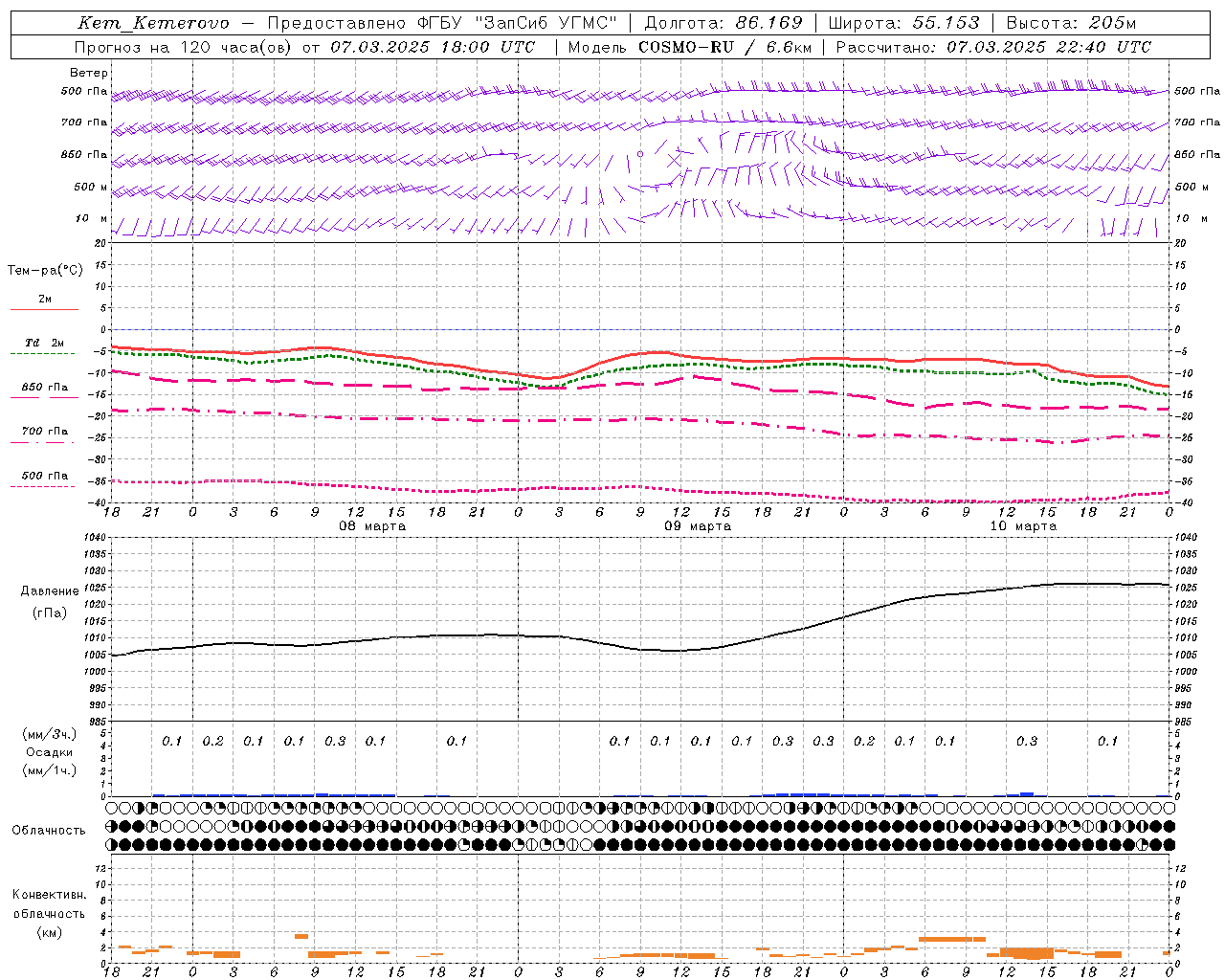Click the 'Широта: 55.153' header field
Viewport: 1225px width, 980px height.
click(x=903, y=23)
